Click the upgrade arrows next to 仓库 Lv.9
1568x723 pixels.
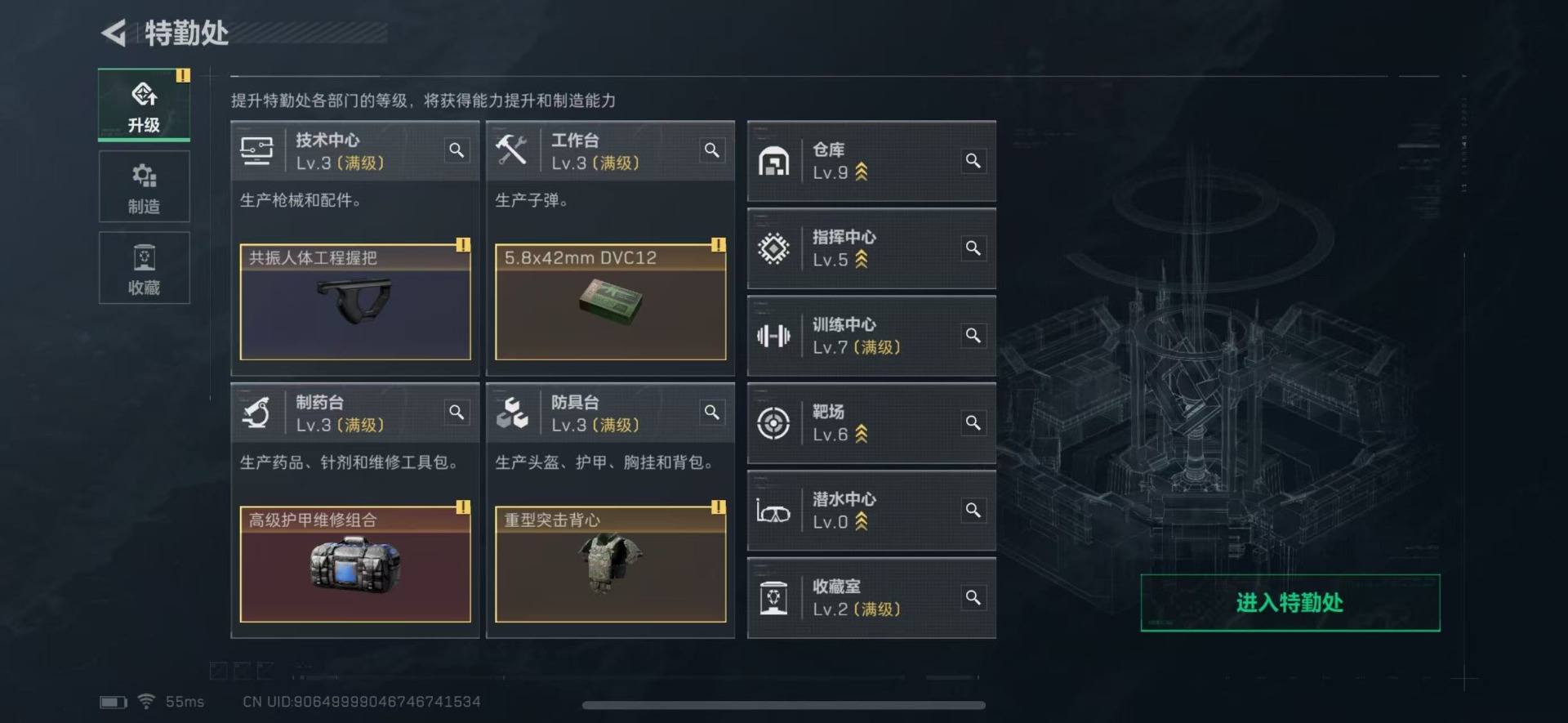pos(862,172)
